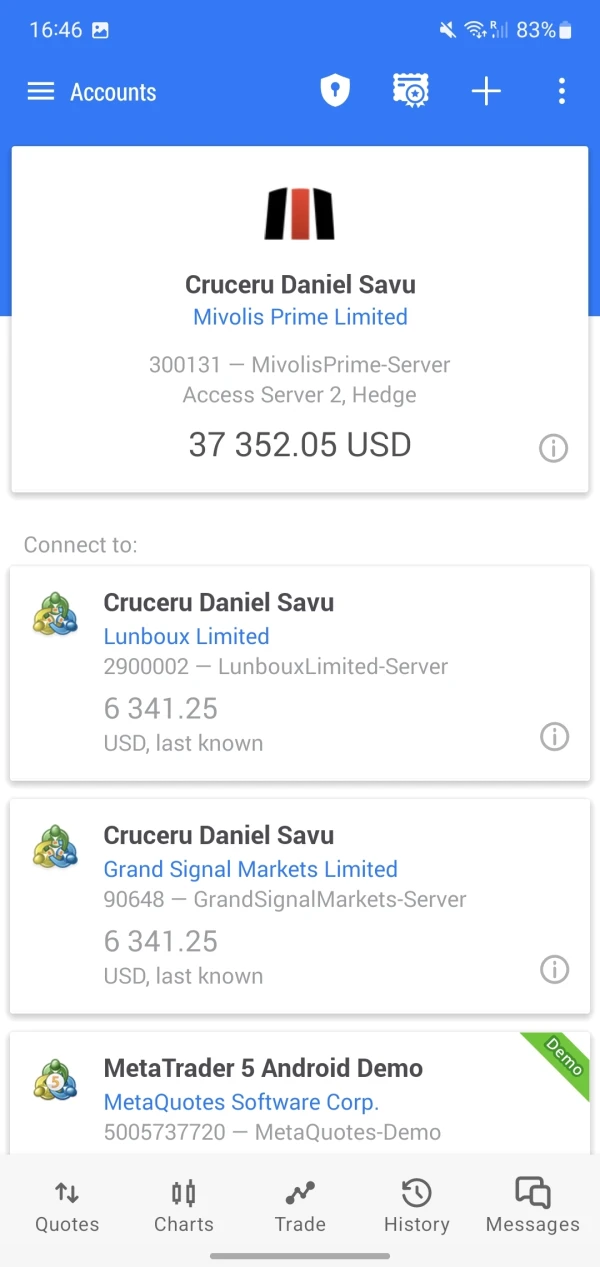Show info for Mivolis Prime account

click(x=553, y=448)
